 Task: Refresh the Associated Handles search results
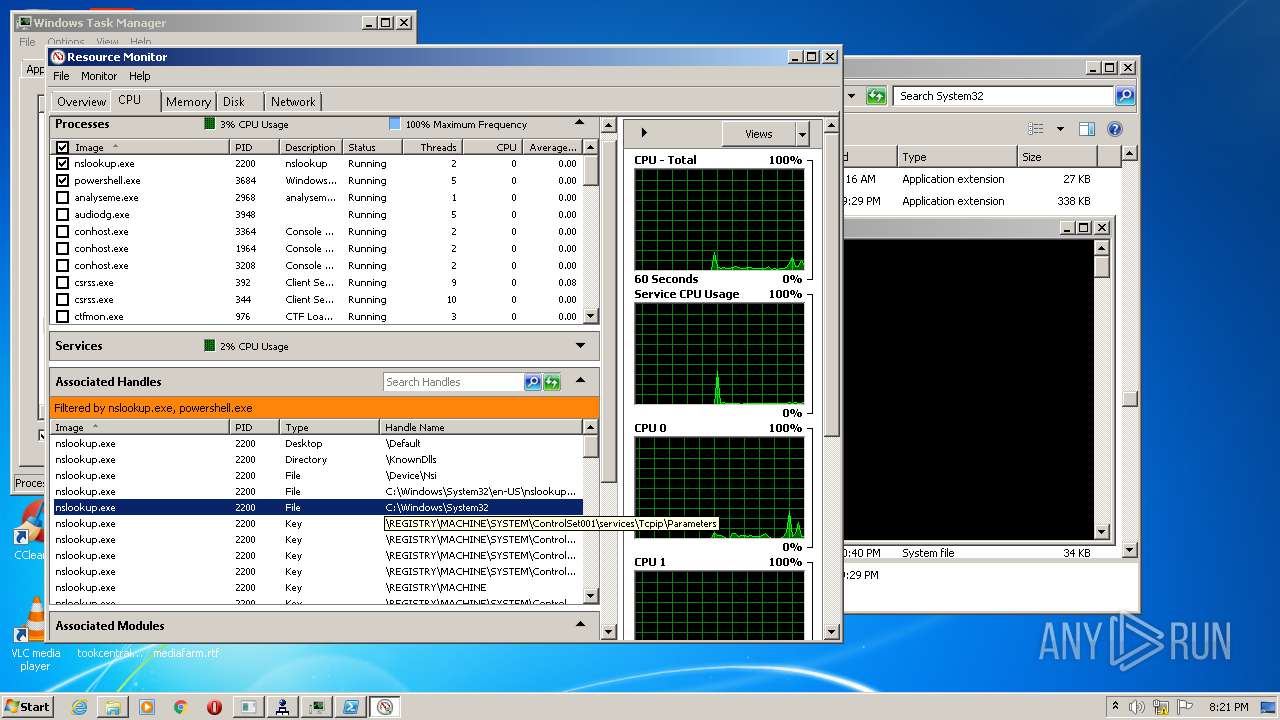(551, 382)
